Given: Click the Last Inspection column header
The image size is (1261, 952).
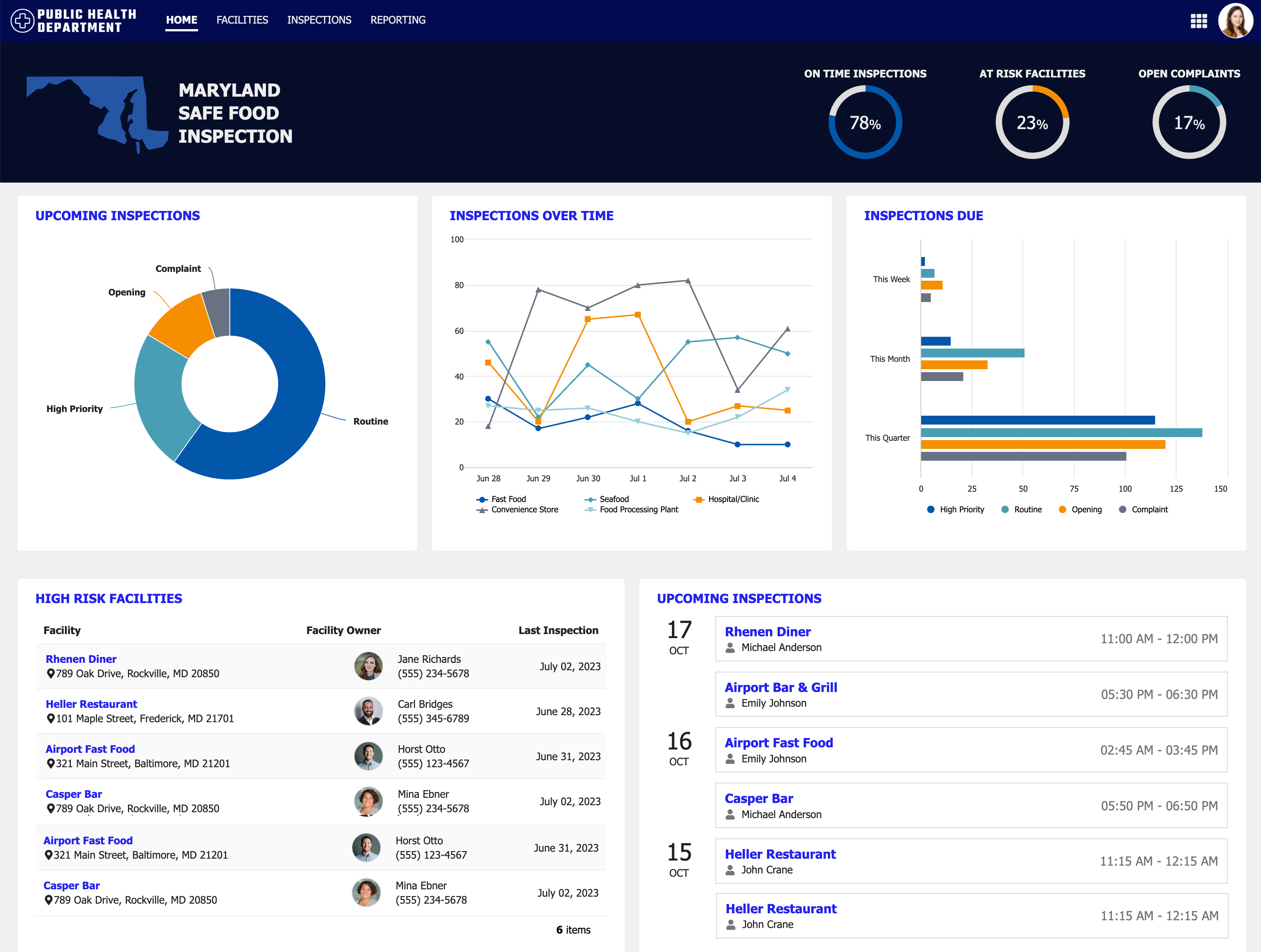Looking at the screenshot, I should pyautogui.click(x=558, y=630).
